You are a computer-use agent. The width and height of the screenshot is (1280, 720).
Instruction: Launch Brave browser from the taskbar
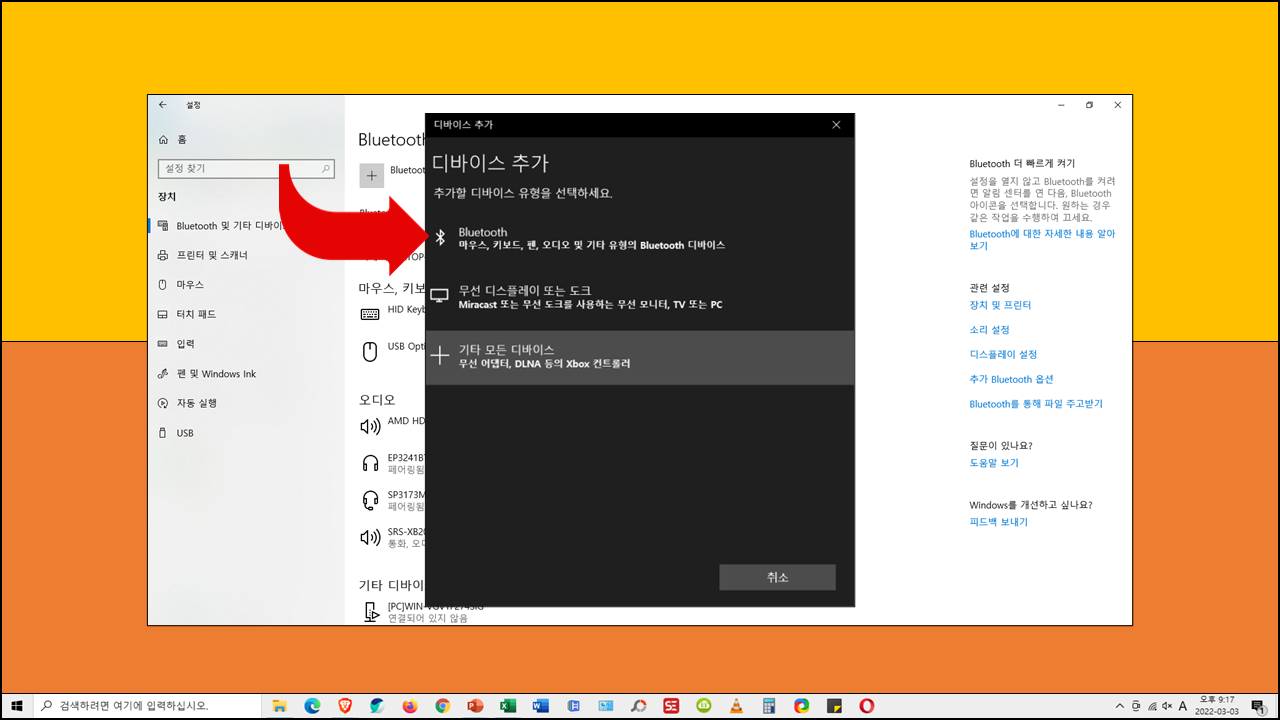pyautogui.click(x=345, y=706)
